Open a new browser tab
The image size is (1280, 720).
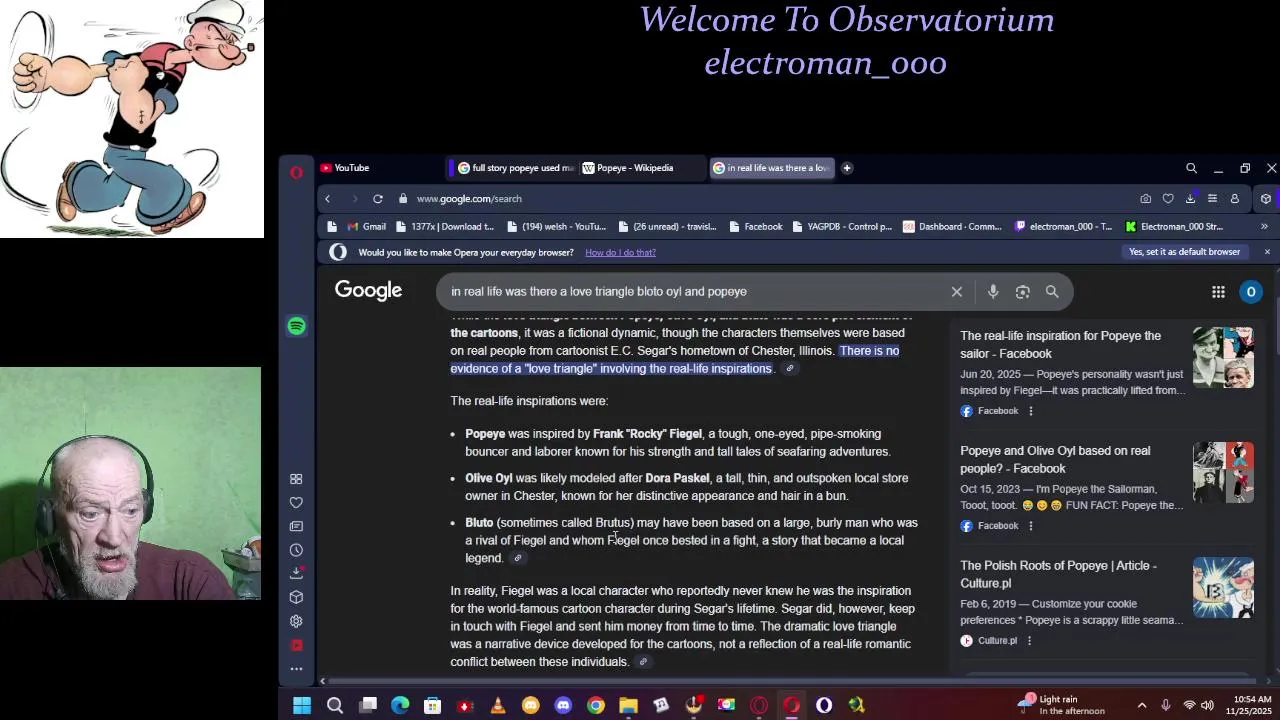click(x=847, y=168)
